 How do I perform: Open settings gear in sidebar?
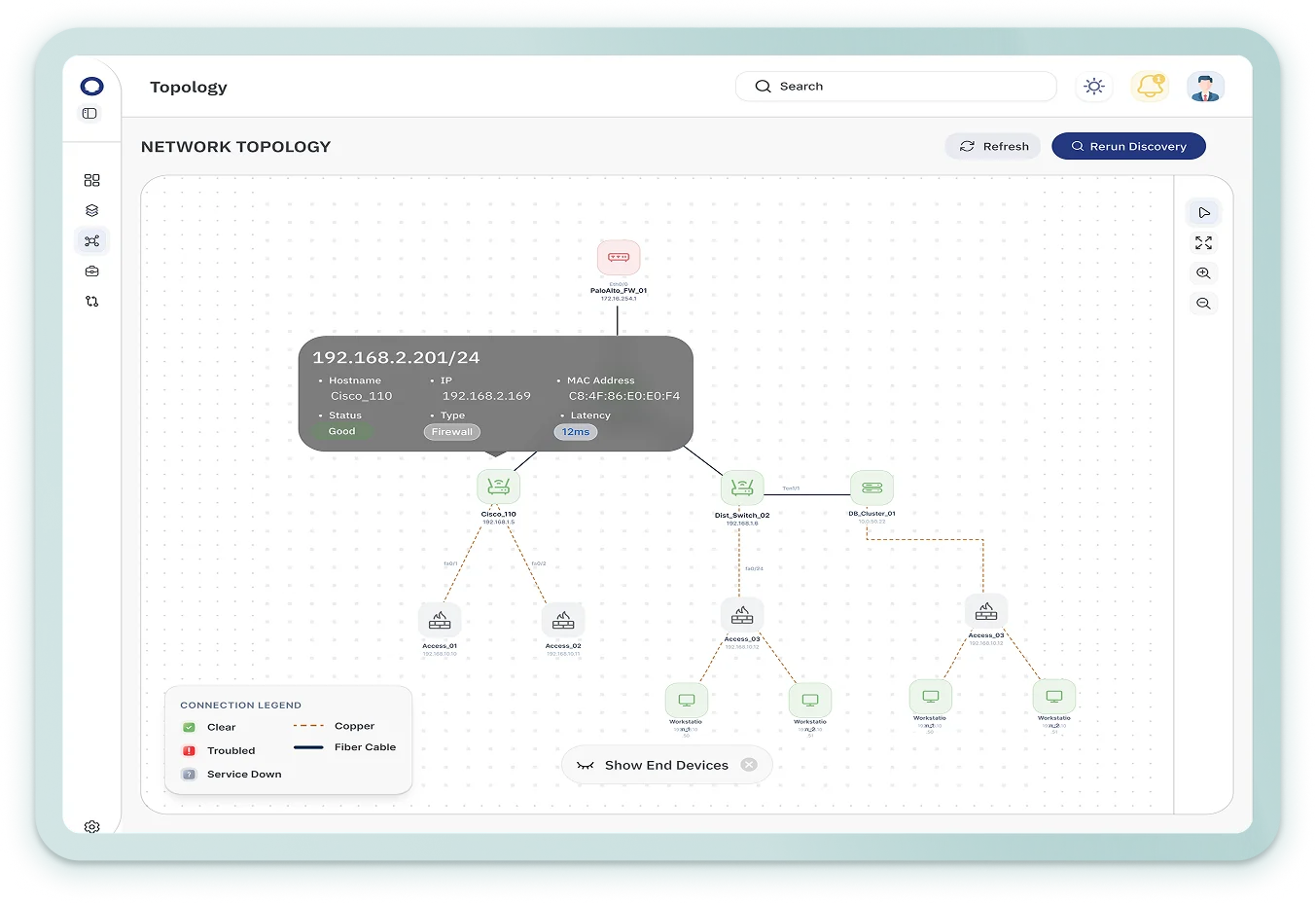coord(91,826)
